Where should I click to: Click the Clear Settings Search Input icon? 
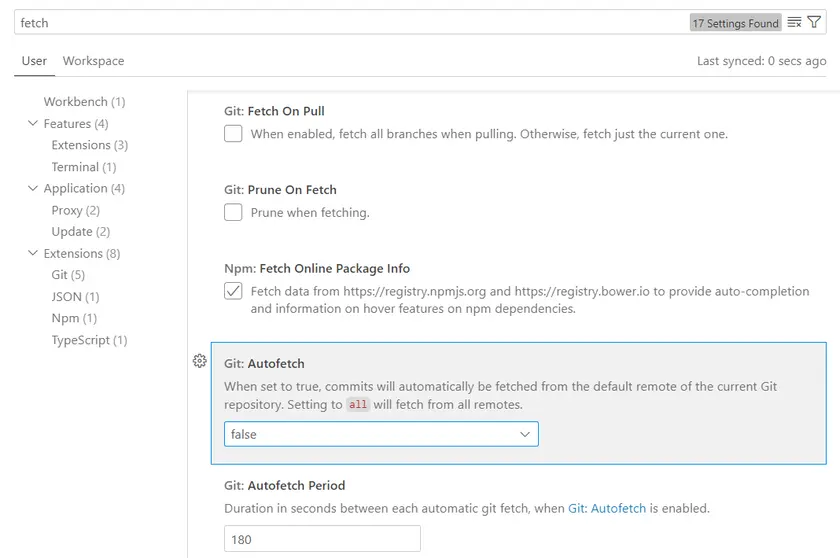pyautogui.click(x=794, y=22)
